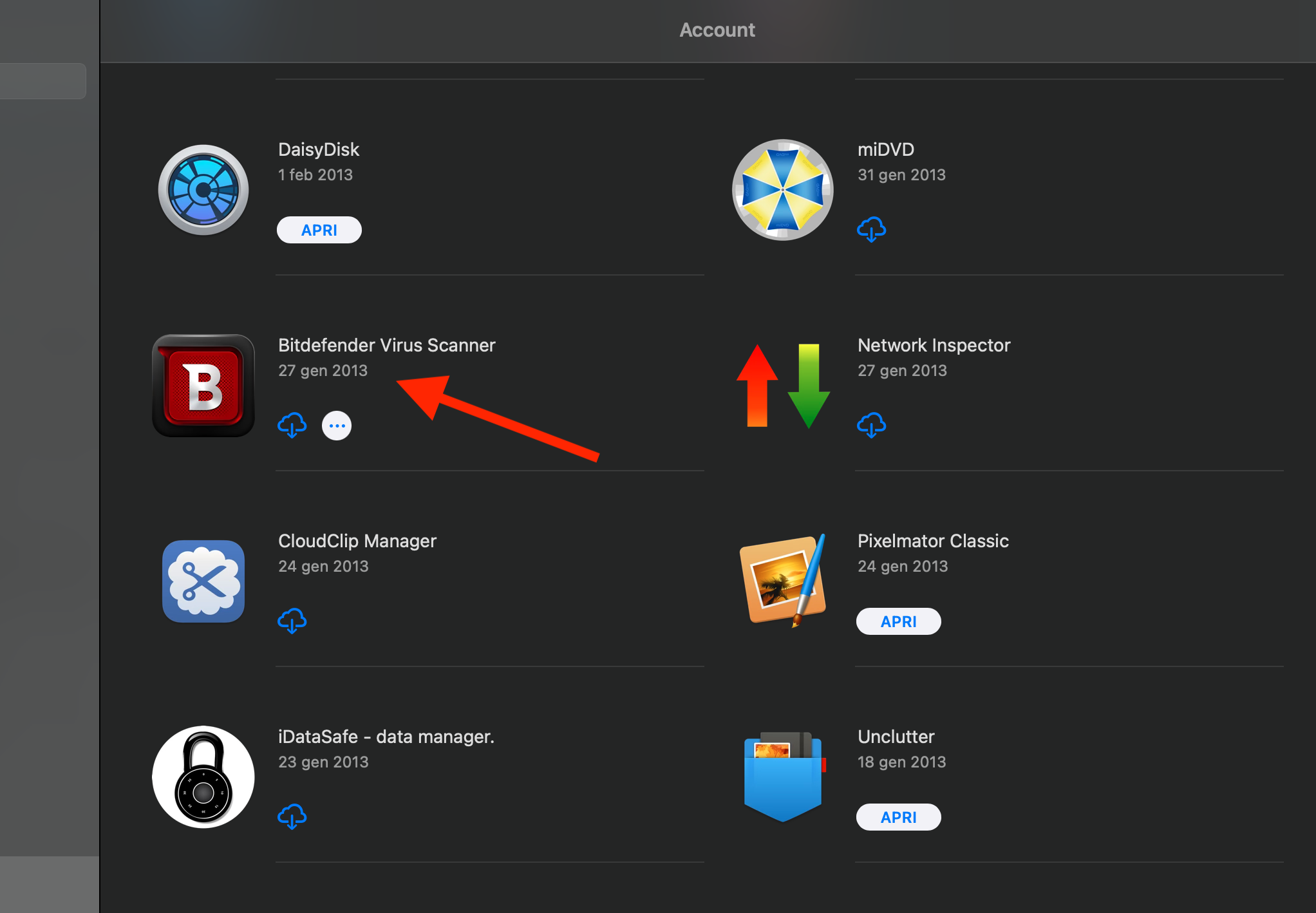1316x913 pixels.
Task: Download CloudClip Manager via cloud icon
Action: 292,621
